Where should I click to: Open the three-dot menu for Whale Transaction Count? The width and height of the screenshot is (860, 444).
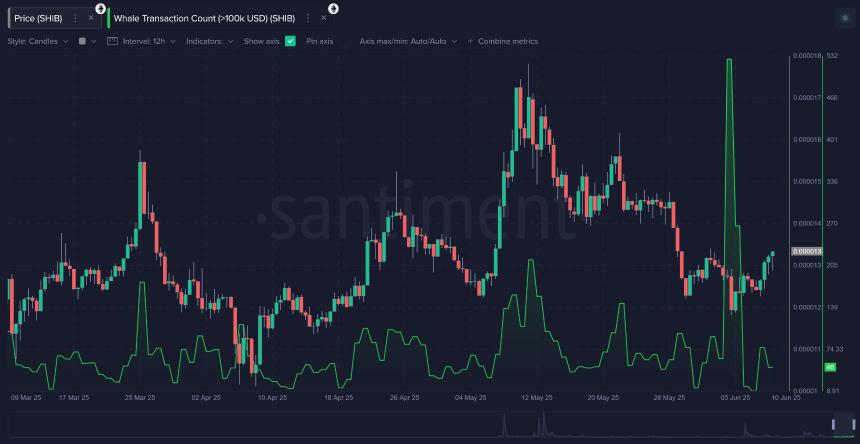[x=308, y=18]
